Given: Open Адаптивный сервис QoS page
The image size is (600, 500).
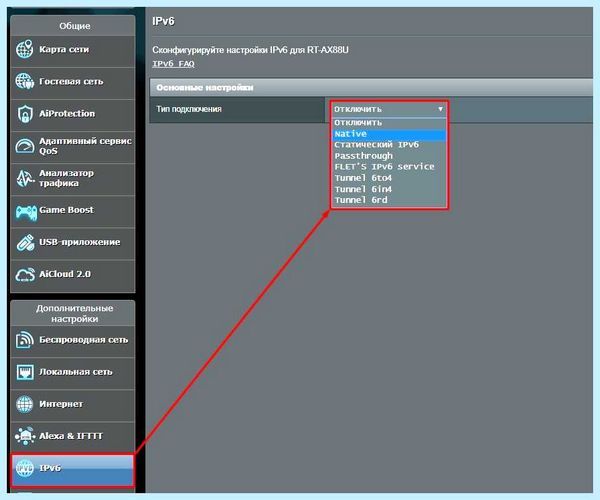Looking at the screenshot, I should [x=73, y=148].
